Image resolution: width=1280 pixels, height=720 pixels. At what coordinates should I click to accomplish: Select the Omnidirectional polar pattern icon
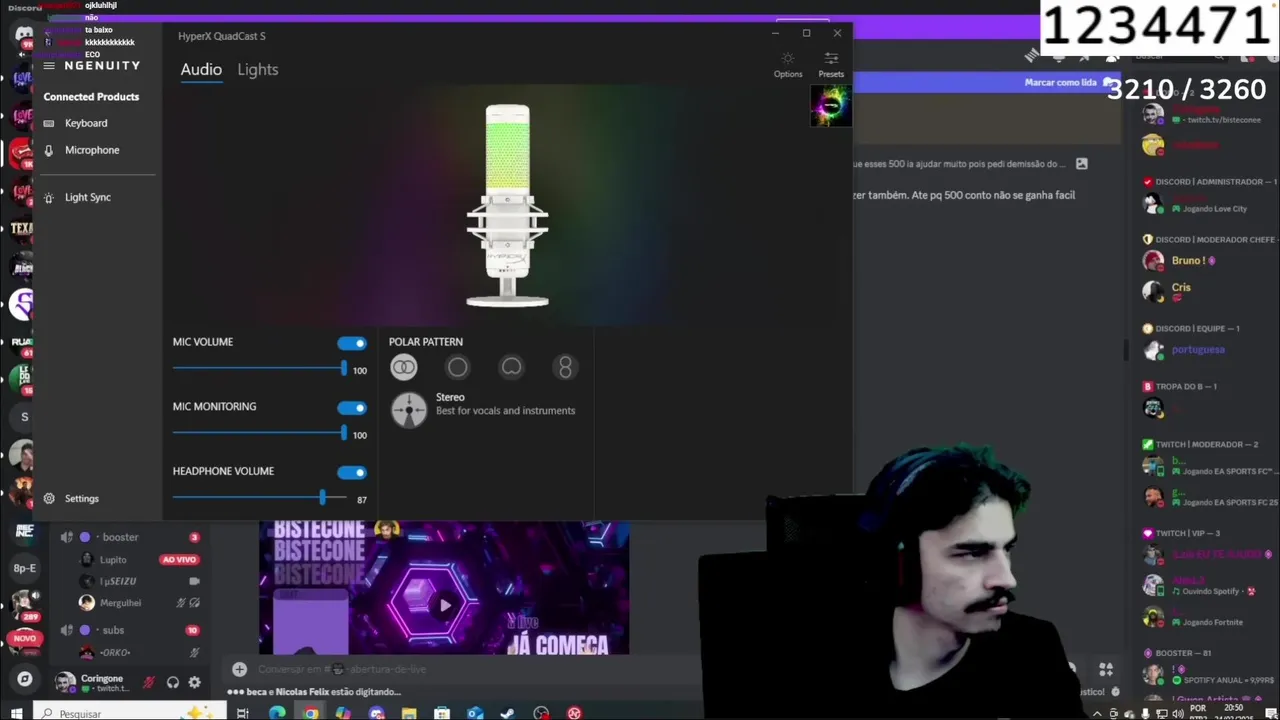[x=457, y=368]
